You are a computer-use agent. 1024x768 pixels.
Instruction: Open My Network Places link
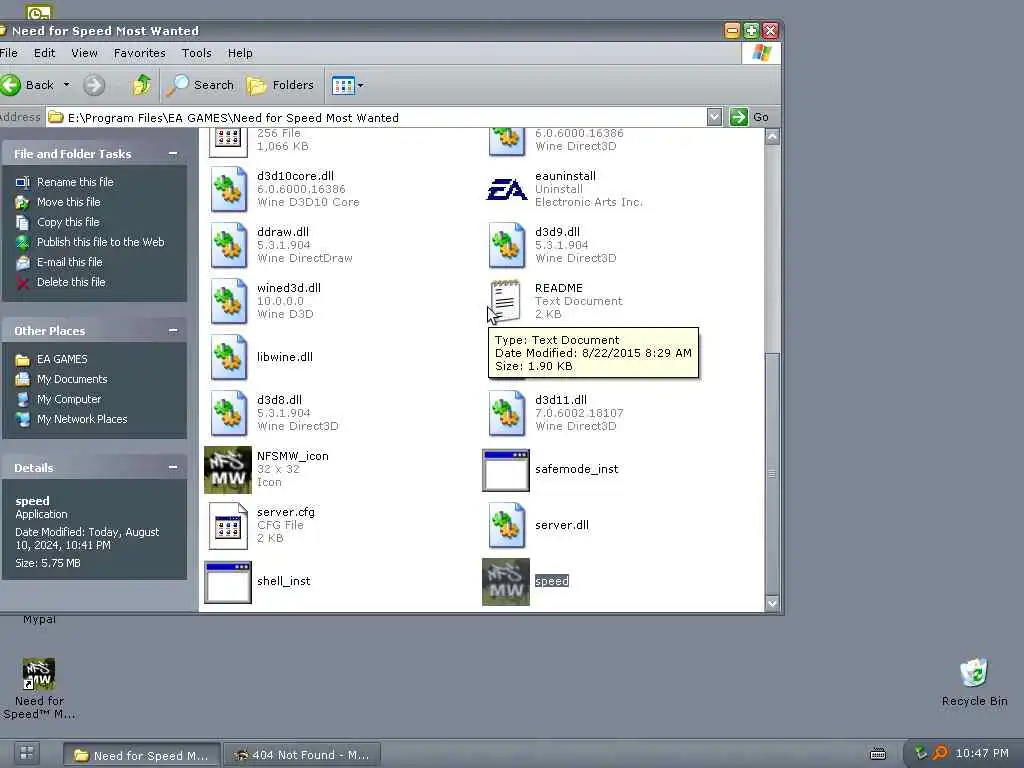click(82, 419)
